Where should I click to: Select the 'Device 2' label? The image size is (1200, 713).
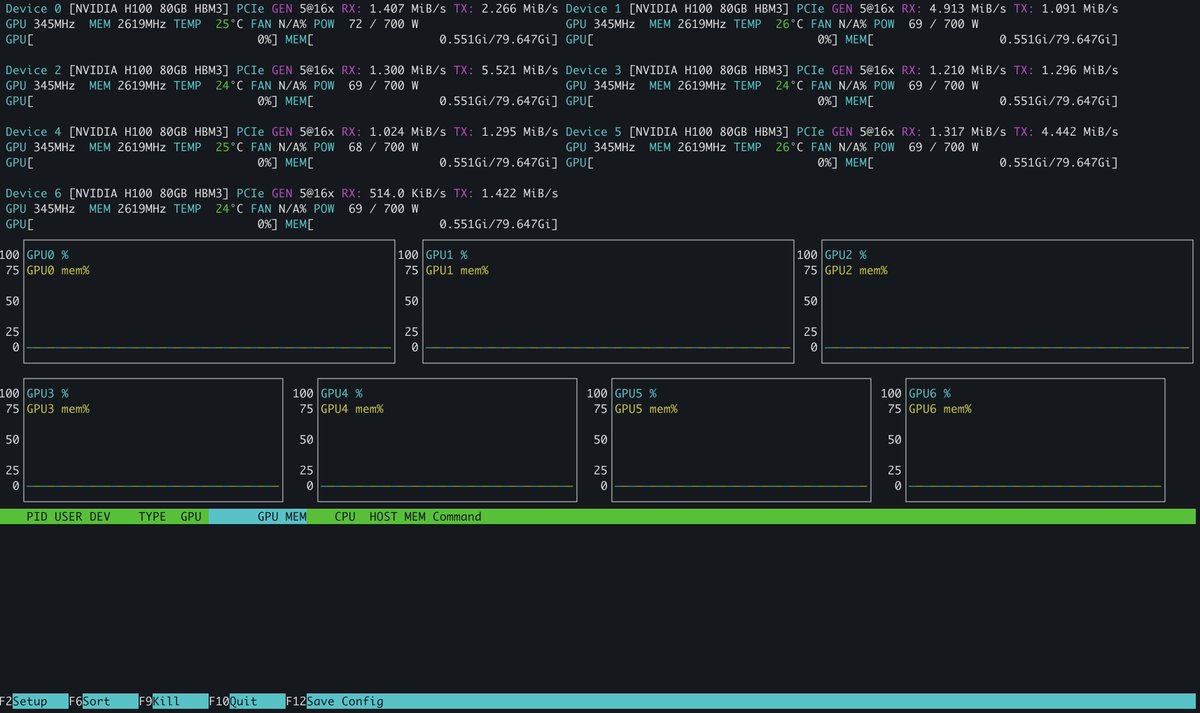(34, 70)
